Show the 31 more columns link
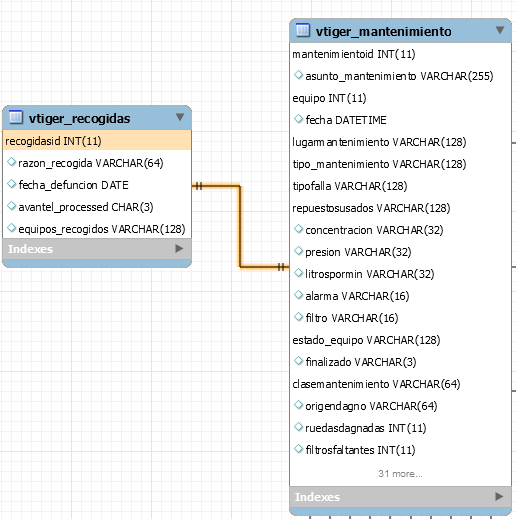Viewport: 516px width, 519px height. (x=400, y=474)
